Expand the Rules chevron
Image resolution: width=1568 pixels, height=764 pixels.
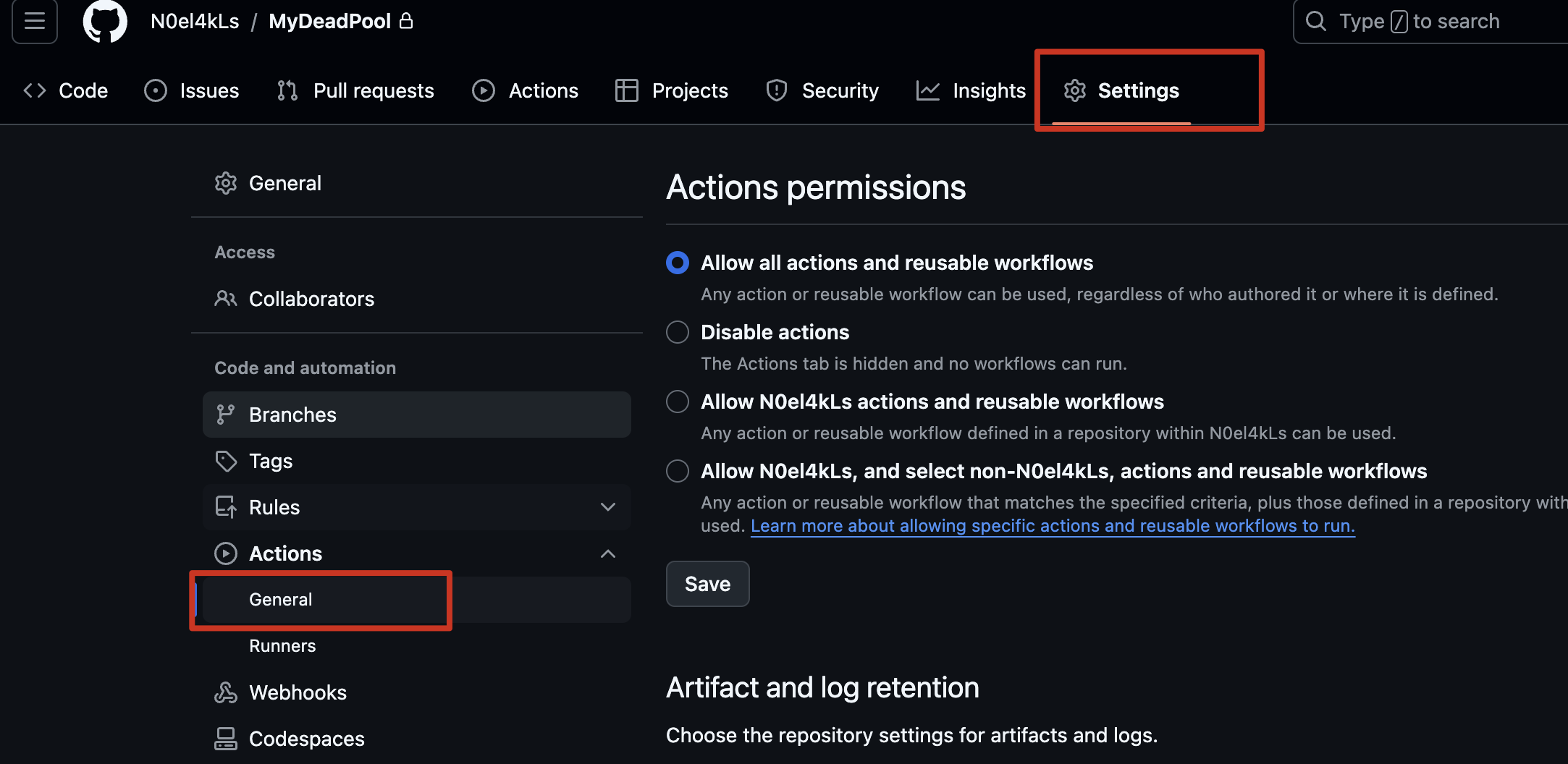(608, 507)
